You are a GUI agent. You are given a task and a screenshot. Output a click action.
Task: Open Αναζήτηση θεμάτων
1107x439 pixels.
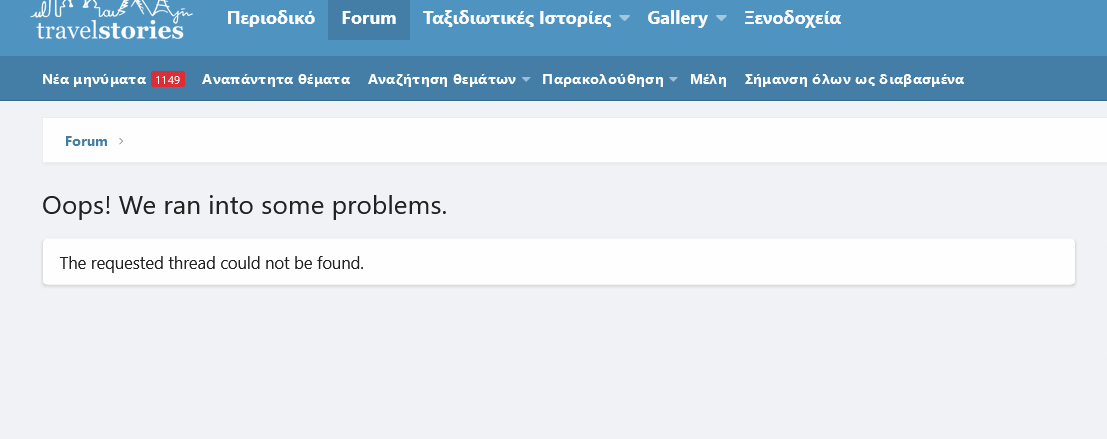(441, 79)
